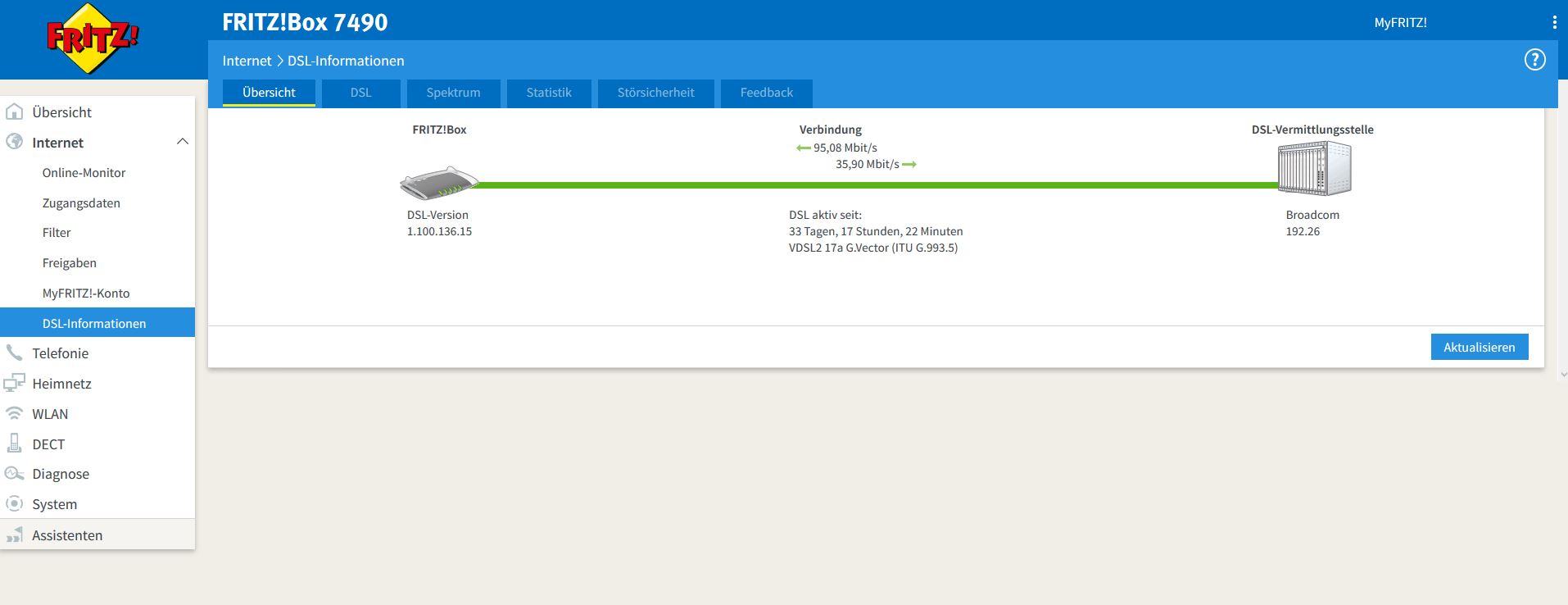Click the FRITZ! logo
This screenshot has width=1568, height=605.
[x=93, y=39]
